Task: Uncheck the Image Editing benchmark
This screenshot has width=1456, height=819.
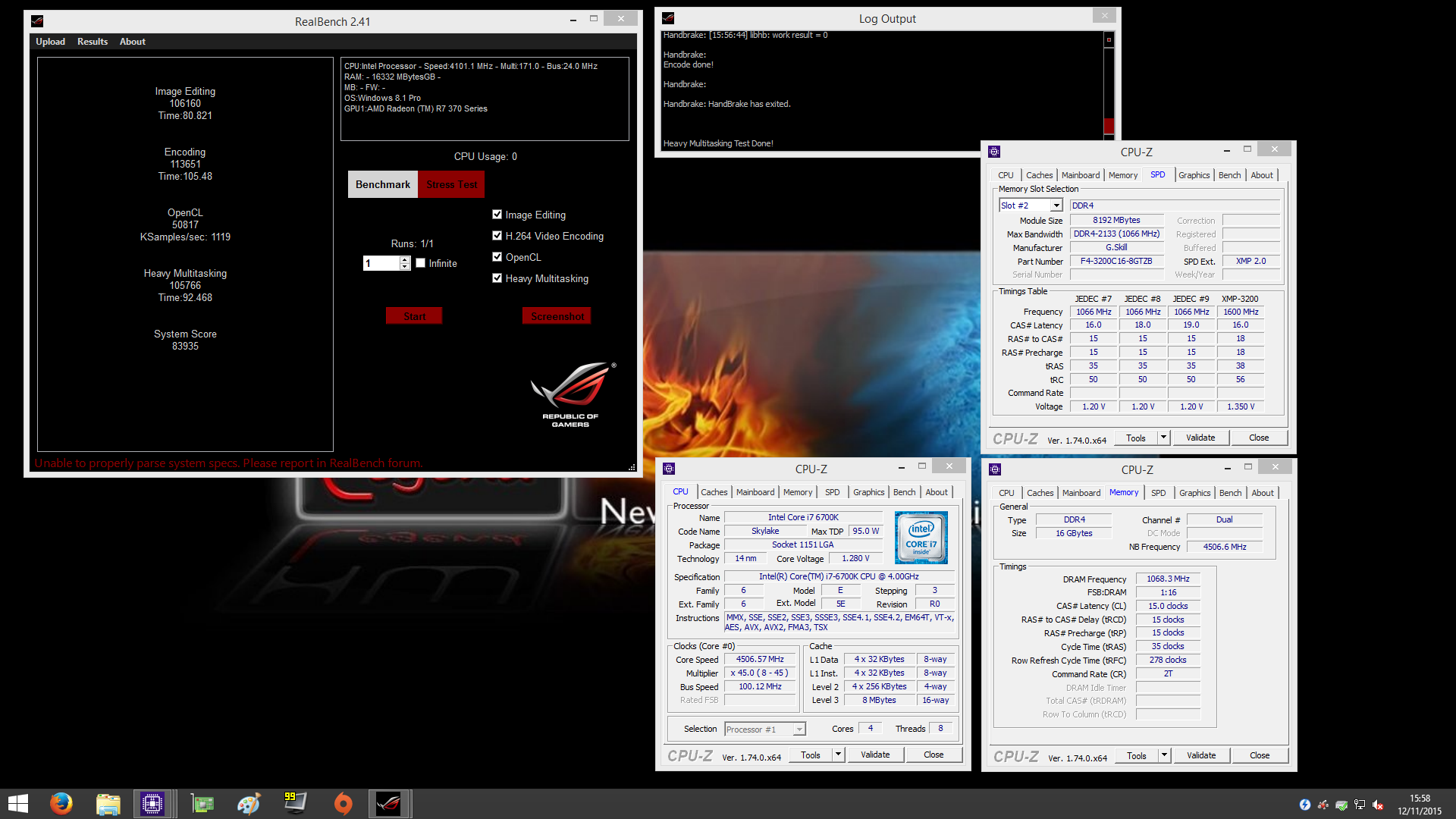Action: coord(497,215)
